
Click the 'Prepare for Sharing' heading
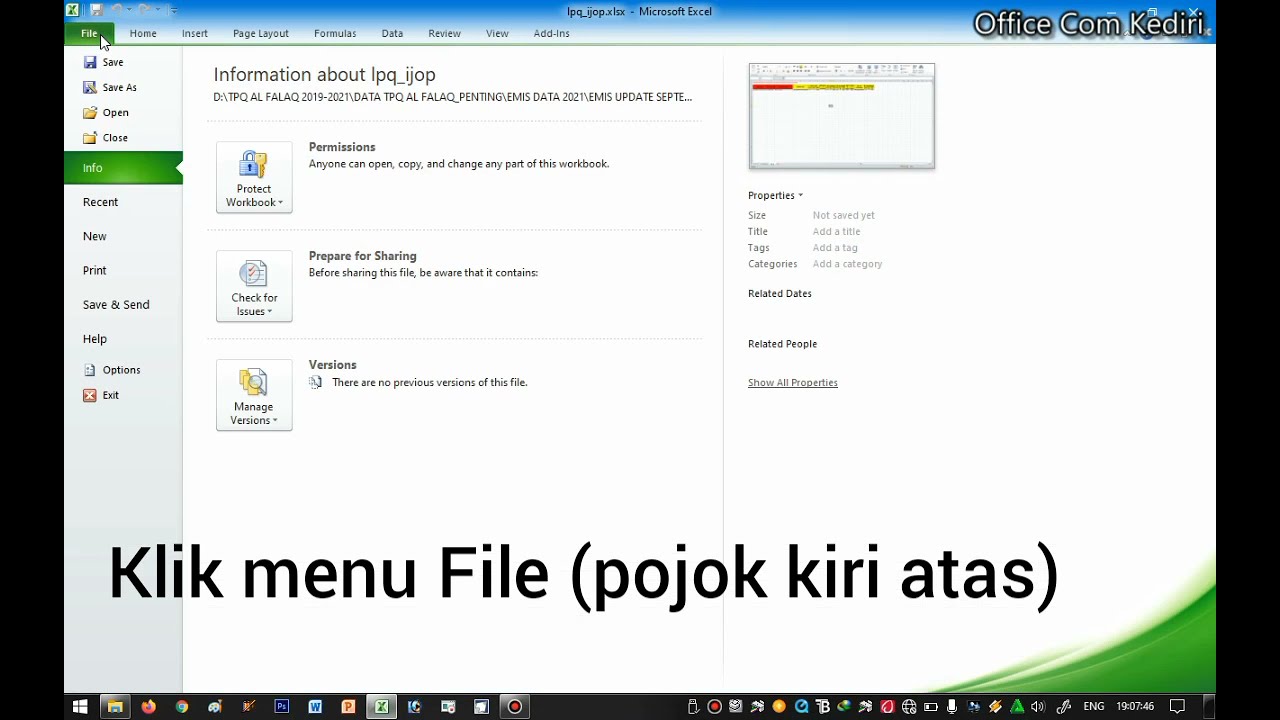tap(363, 256)
